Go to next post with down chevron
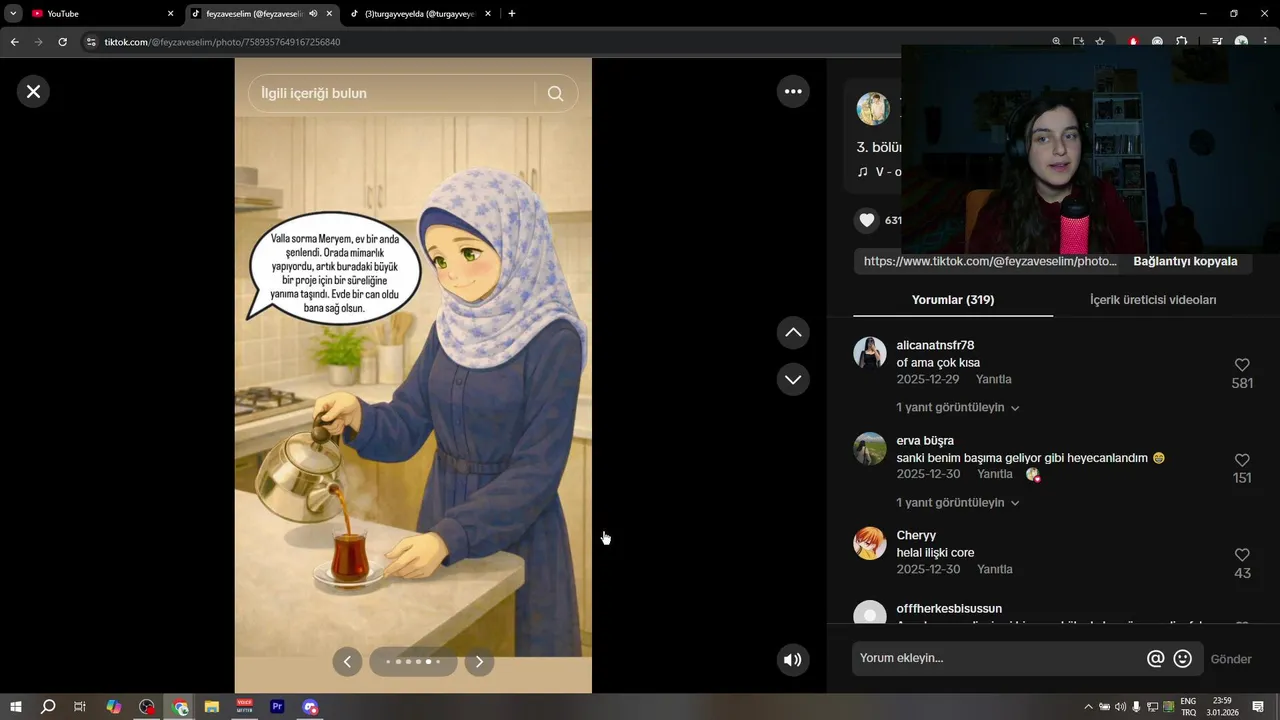 coord(793,379)
